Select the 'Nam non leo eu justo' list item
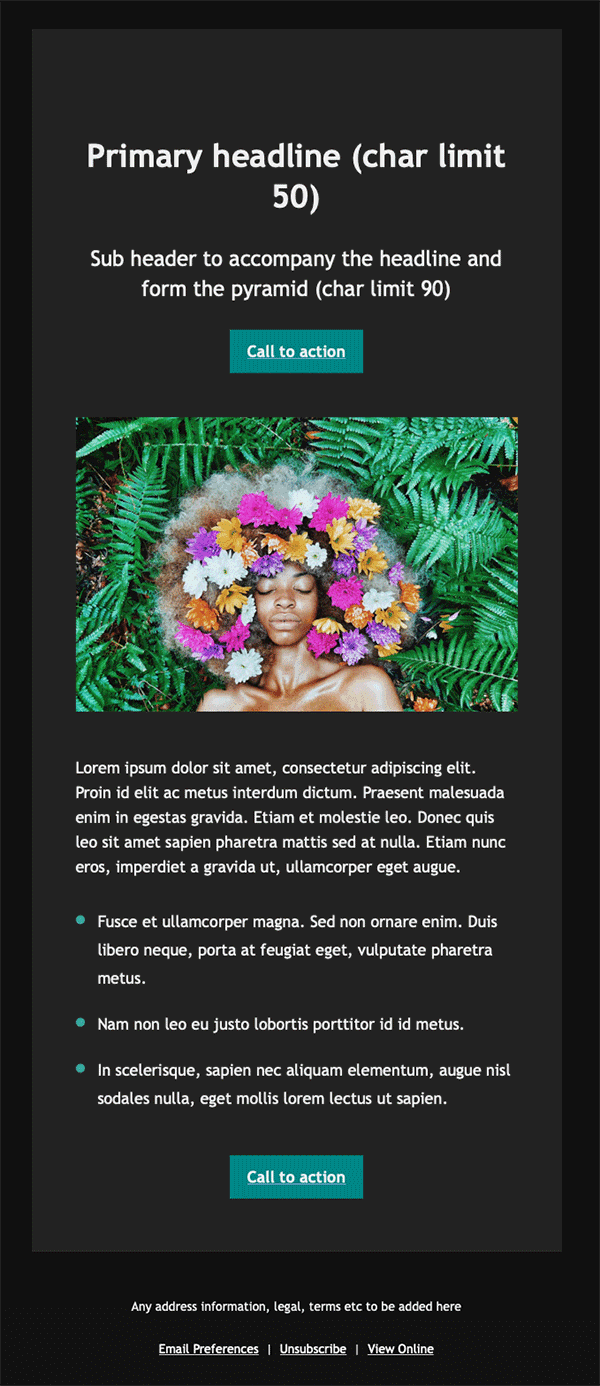 point(281,1025)
